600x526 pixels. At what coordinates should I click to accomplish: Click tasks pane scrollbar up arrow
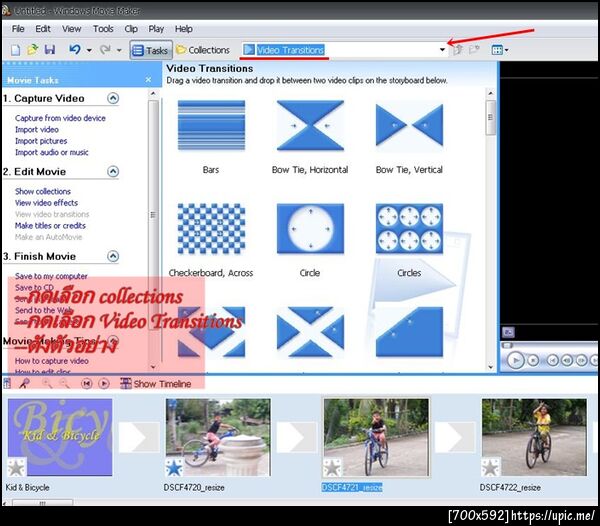point(153,94)
